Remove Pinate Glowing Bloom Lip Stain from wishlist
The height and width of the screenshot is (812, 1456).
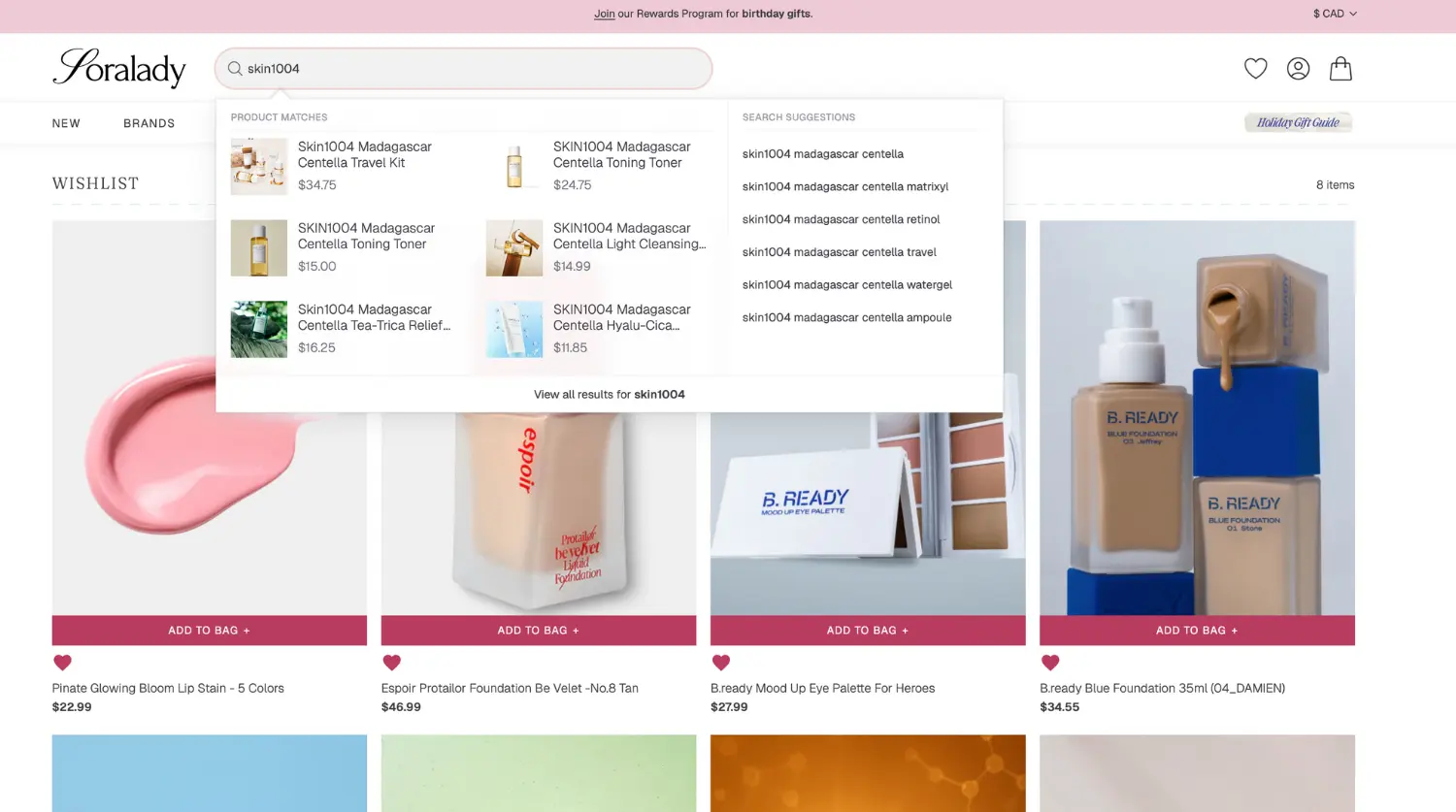[x=62, y=663]
